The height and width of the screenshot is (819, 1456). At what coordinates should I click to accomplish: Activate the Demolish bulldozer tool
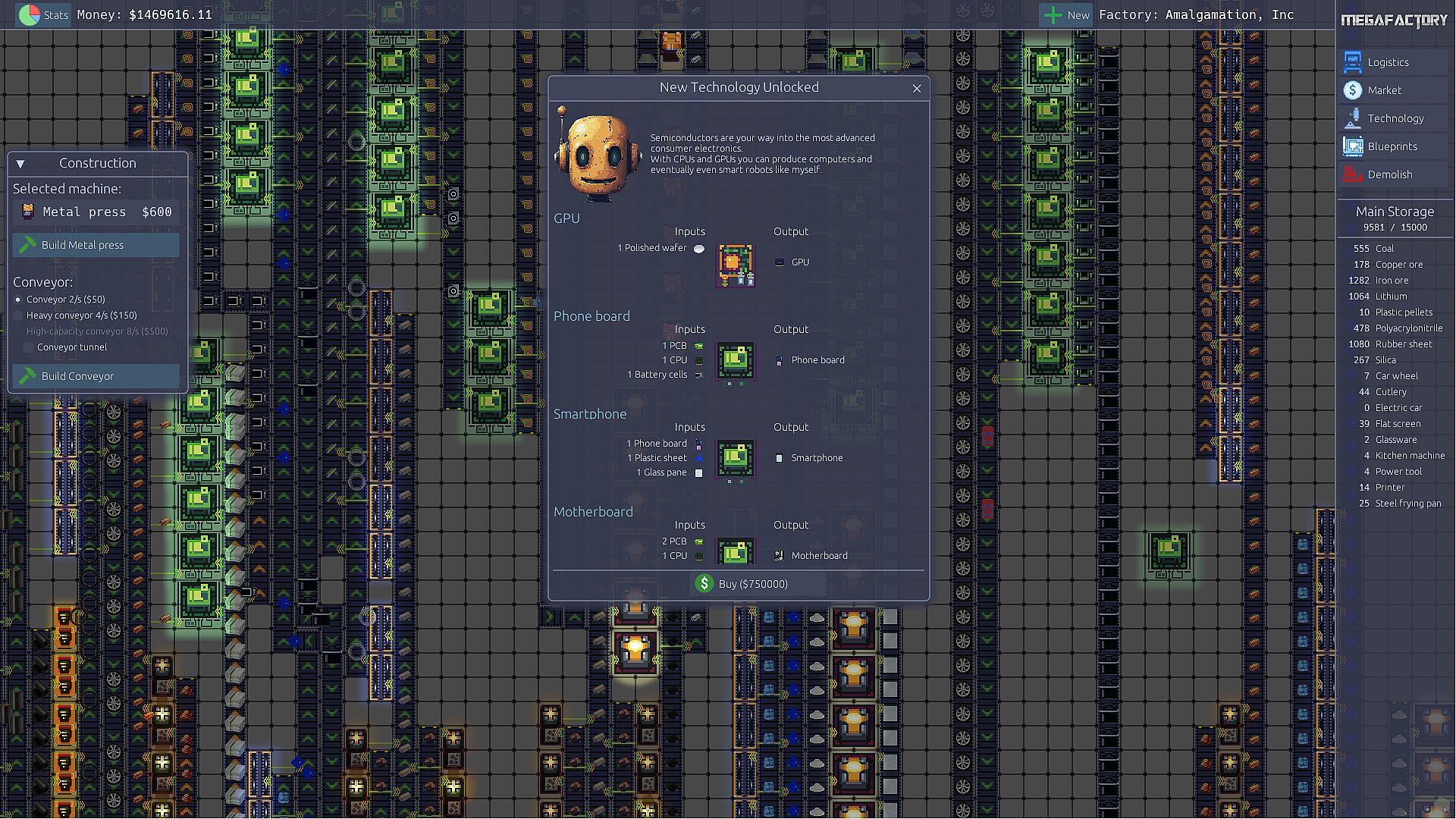[x=1352, y=174]
